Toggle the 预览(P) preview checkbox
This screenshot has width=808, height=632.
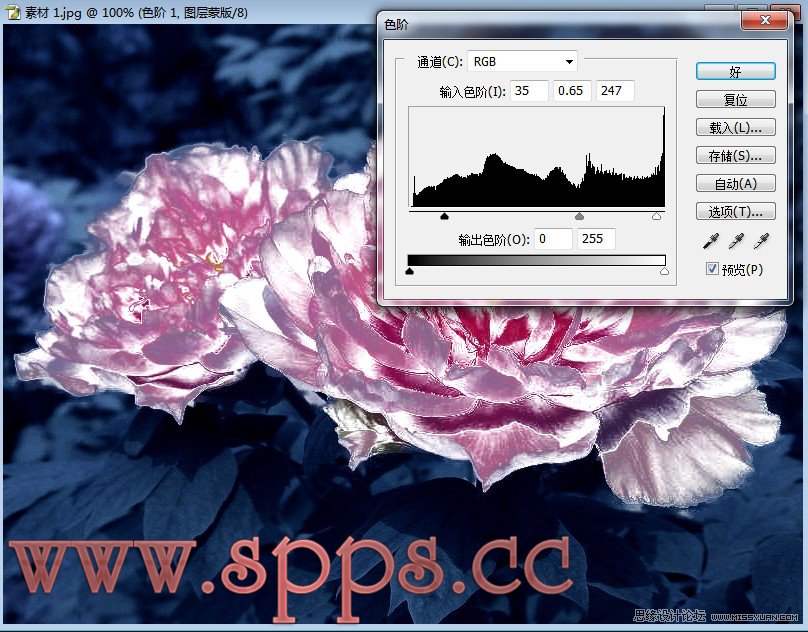point(712,269)
